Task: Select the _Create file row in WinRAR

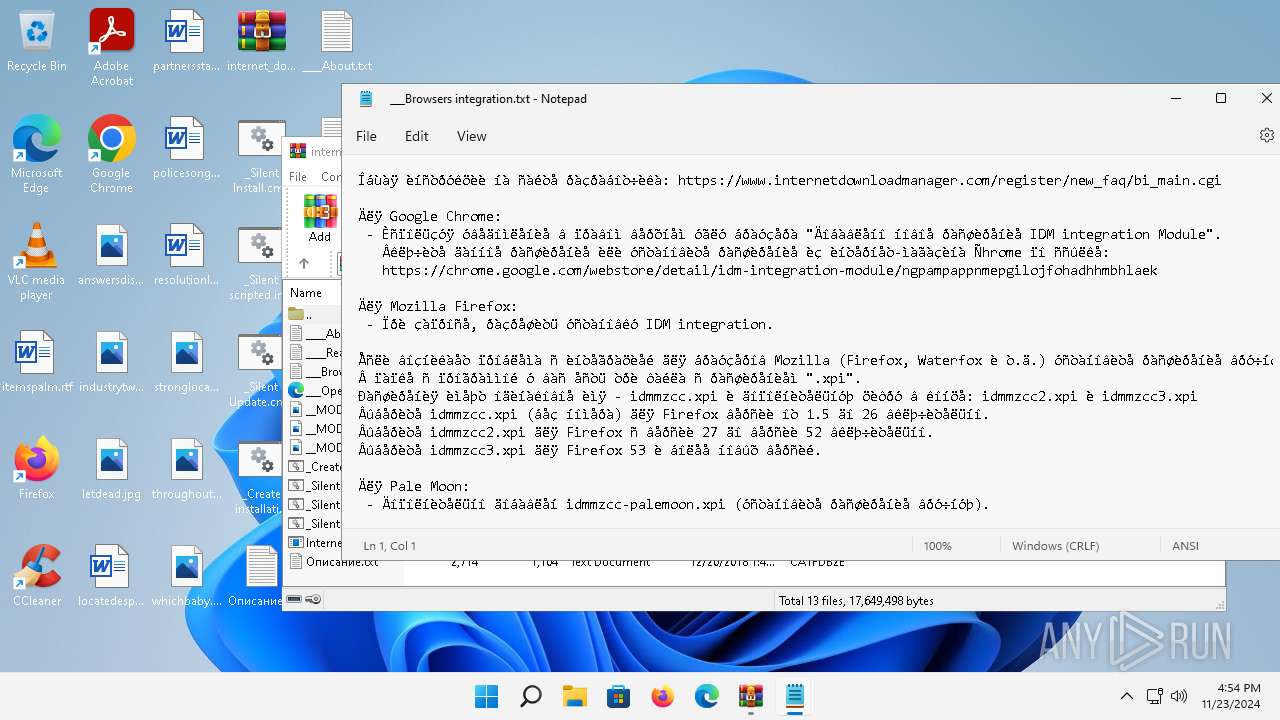Action: point(314,466)
